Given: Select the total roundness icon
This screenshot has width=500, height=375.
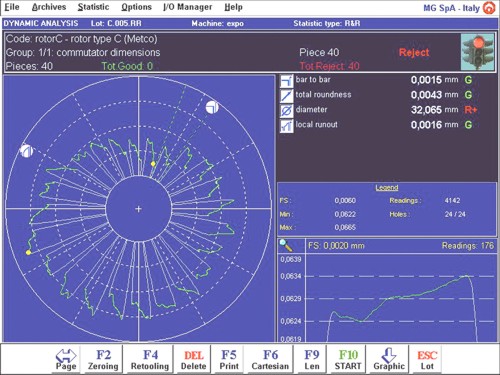Looking at the screenshot, I should click(286, 96).
